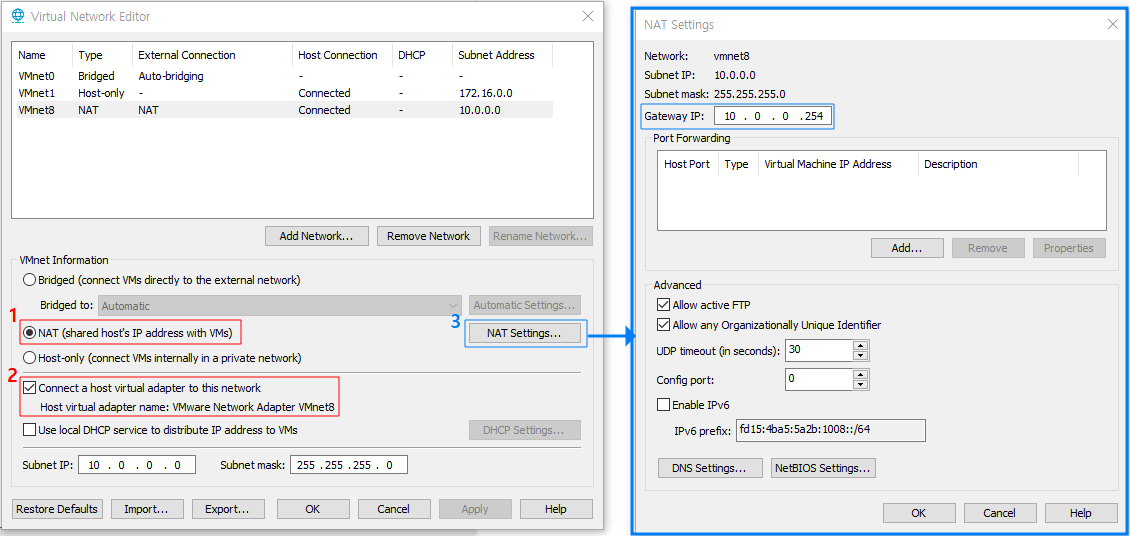Click Host Port column header
This screenshot has width=1130, height=536.
(x=688, y=164)
